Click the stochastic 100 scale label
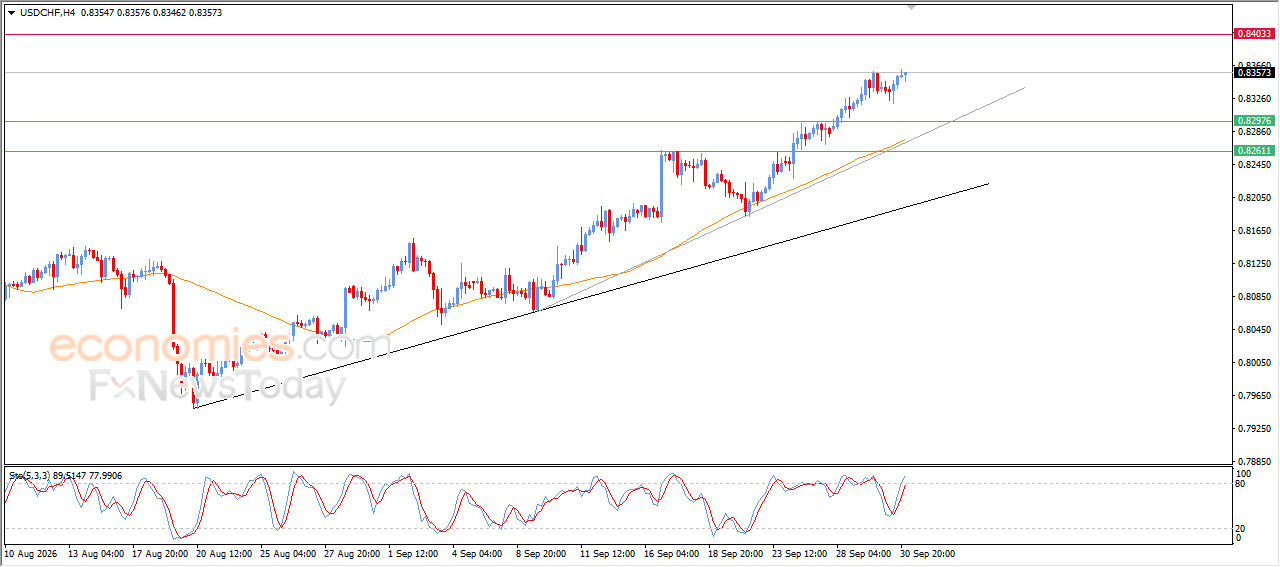 point(1244,473)
